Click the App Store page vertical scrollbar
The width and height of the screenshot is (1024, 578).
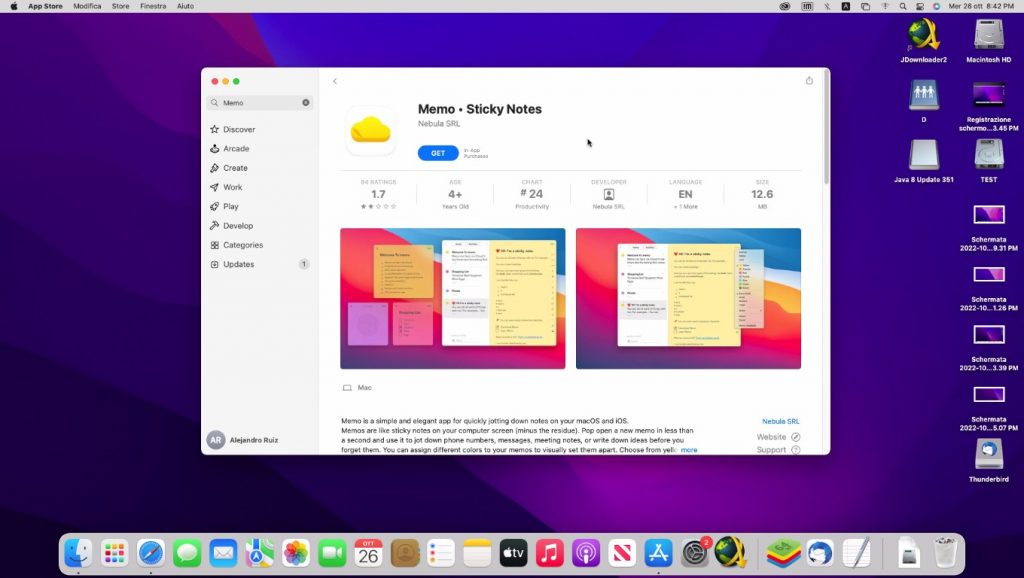pyautogui.click(x=826, y=130)
